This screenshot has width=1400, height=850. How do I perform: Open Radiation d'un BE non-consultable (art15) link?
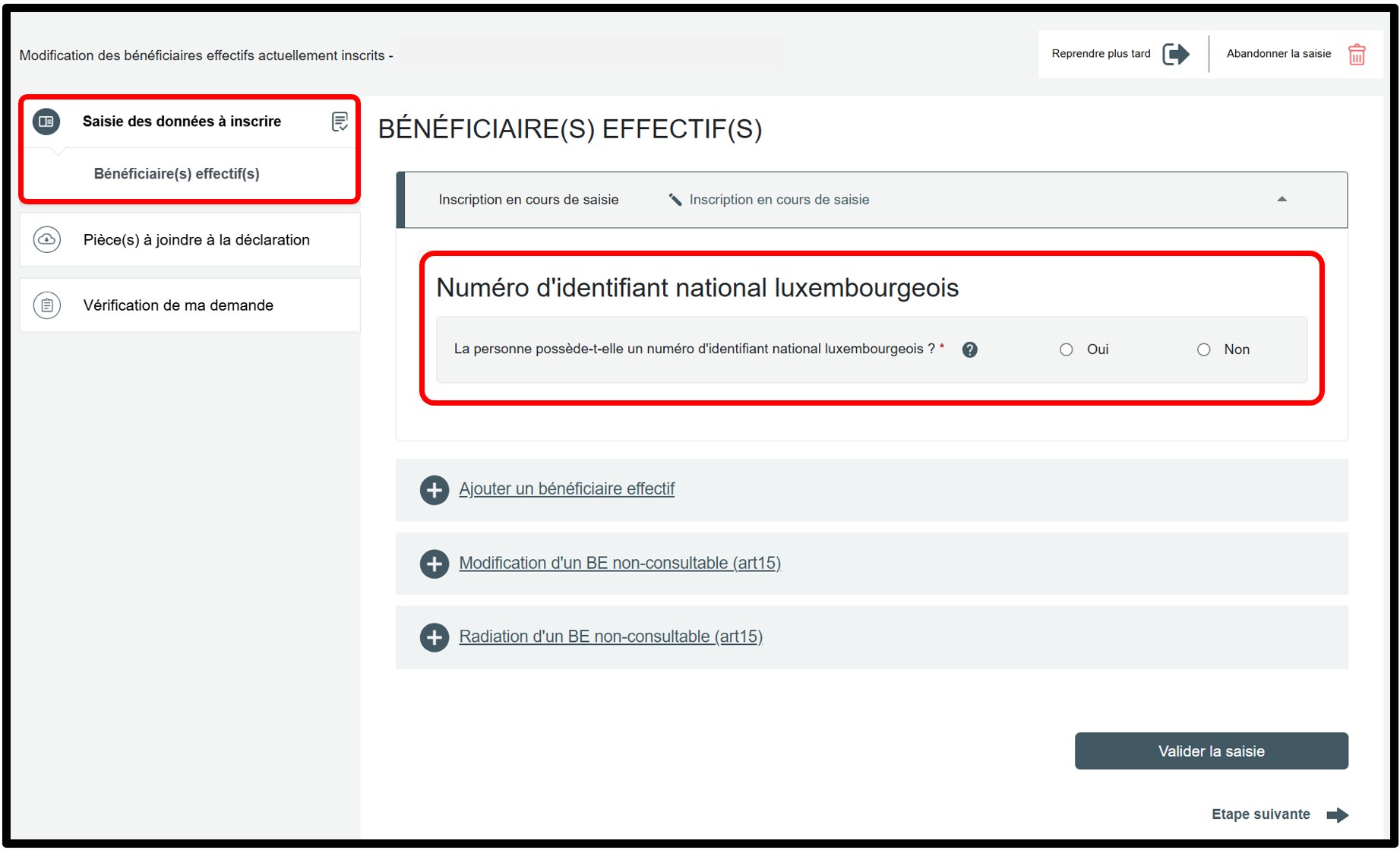point(611,637)
